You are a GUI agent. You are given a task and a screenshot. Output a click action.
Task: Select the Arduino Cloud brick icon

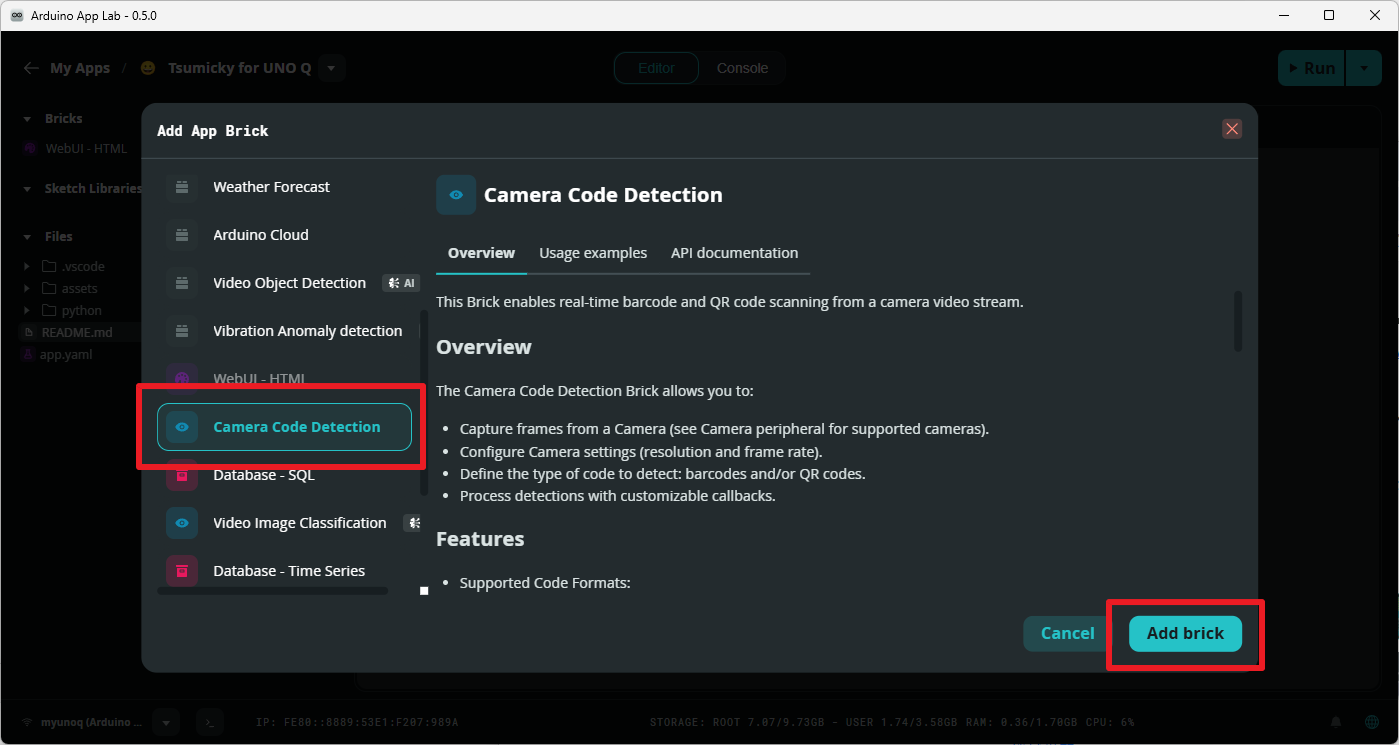click(x=182, y=235)
